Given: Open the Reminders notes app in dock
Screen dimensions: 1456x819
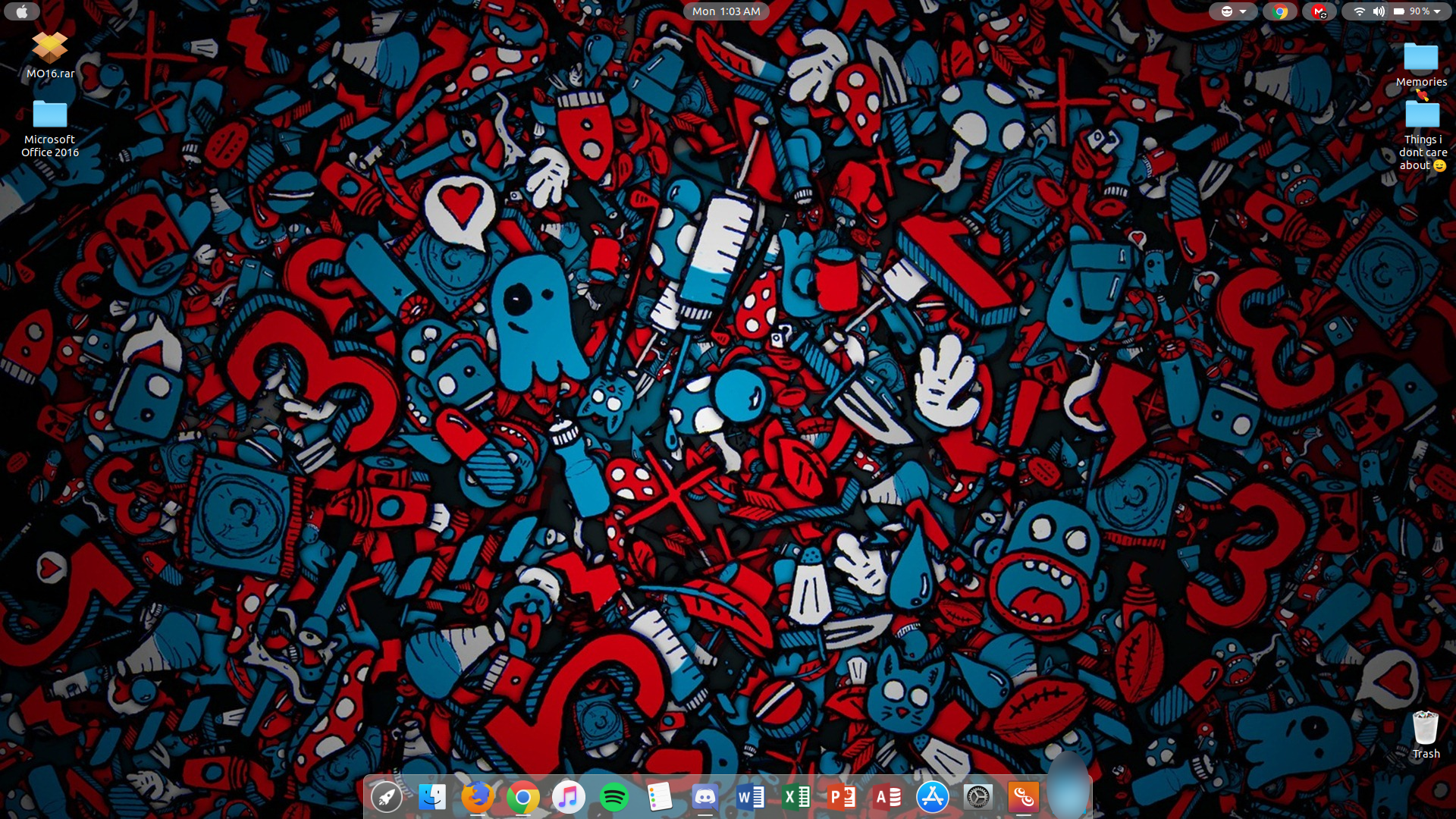Looking at the screenshot, I should [660, 797].
